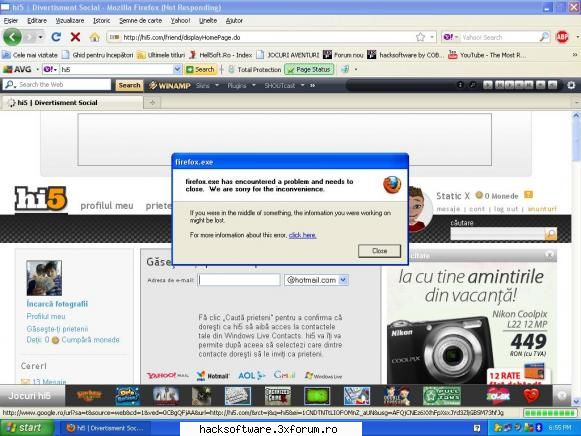581x436 pixels.
Task: Follow the click here error link
Action: click(302, 235)
